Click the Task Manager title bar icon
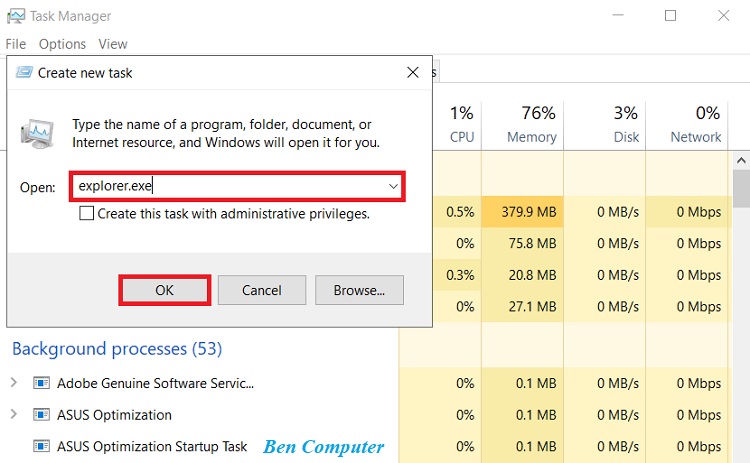Image resolution: width=750 pixels, height=463 pixels. (15, 15)
